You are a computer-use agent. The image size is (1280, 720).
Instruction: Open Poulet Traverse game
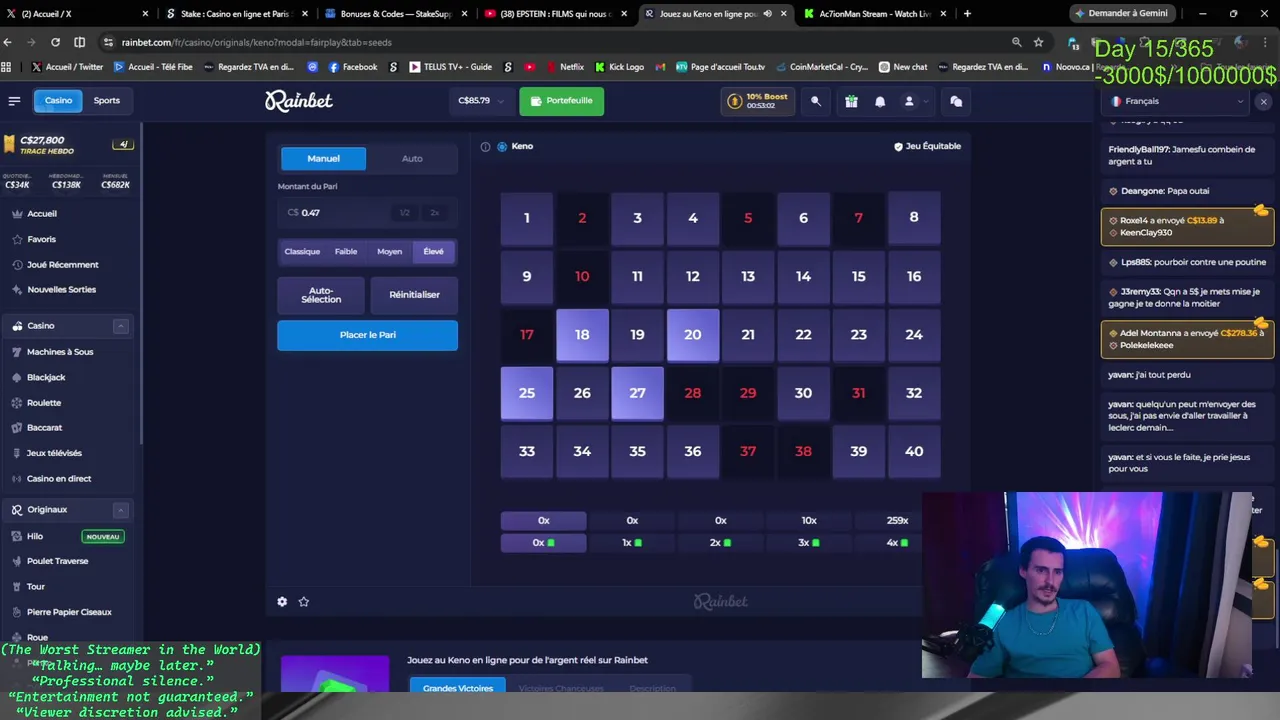click(57, 561)
